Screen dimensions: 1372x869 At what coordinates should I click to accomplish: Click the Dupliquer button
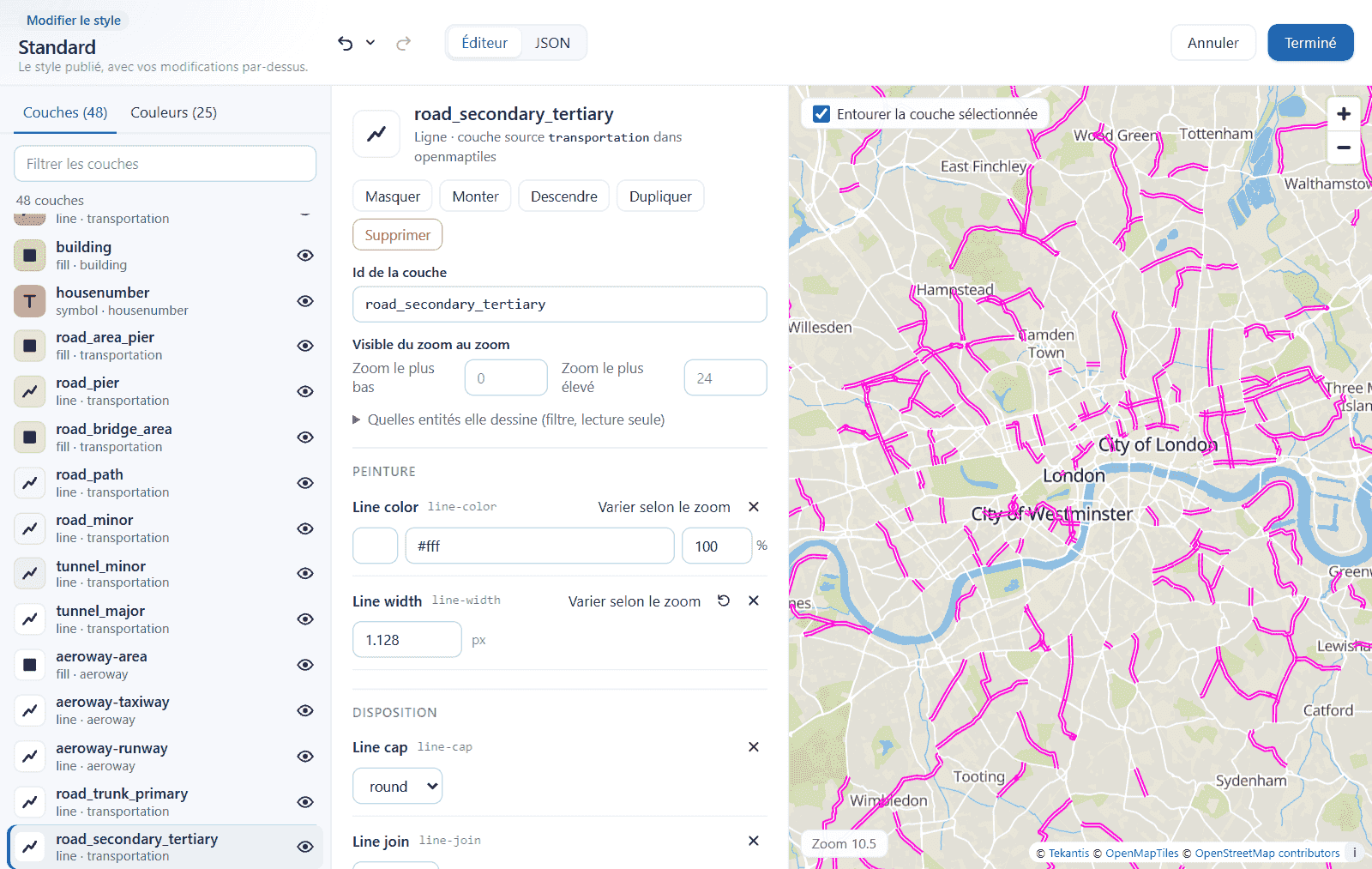coord(660,196)
